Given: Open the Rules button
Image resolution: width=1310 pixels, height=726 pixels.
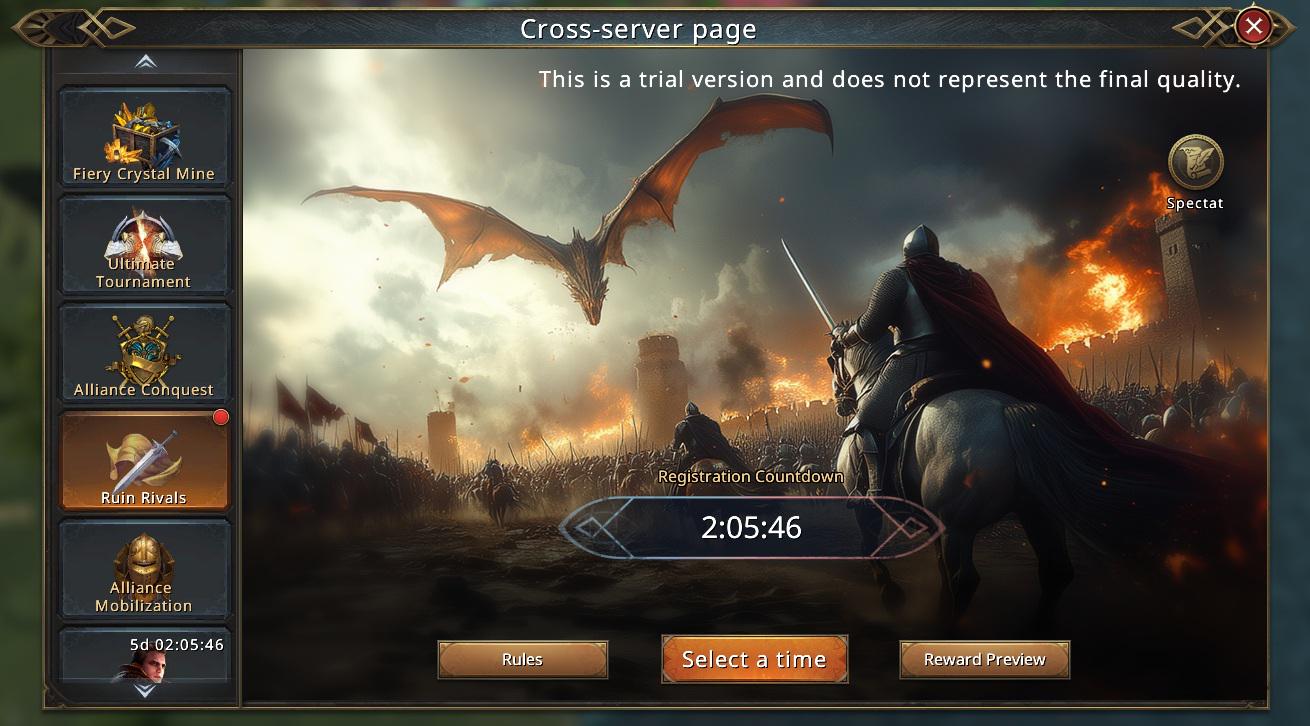Looking at the screenshot, I should (523, 660).
